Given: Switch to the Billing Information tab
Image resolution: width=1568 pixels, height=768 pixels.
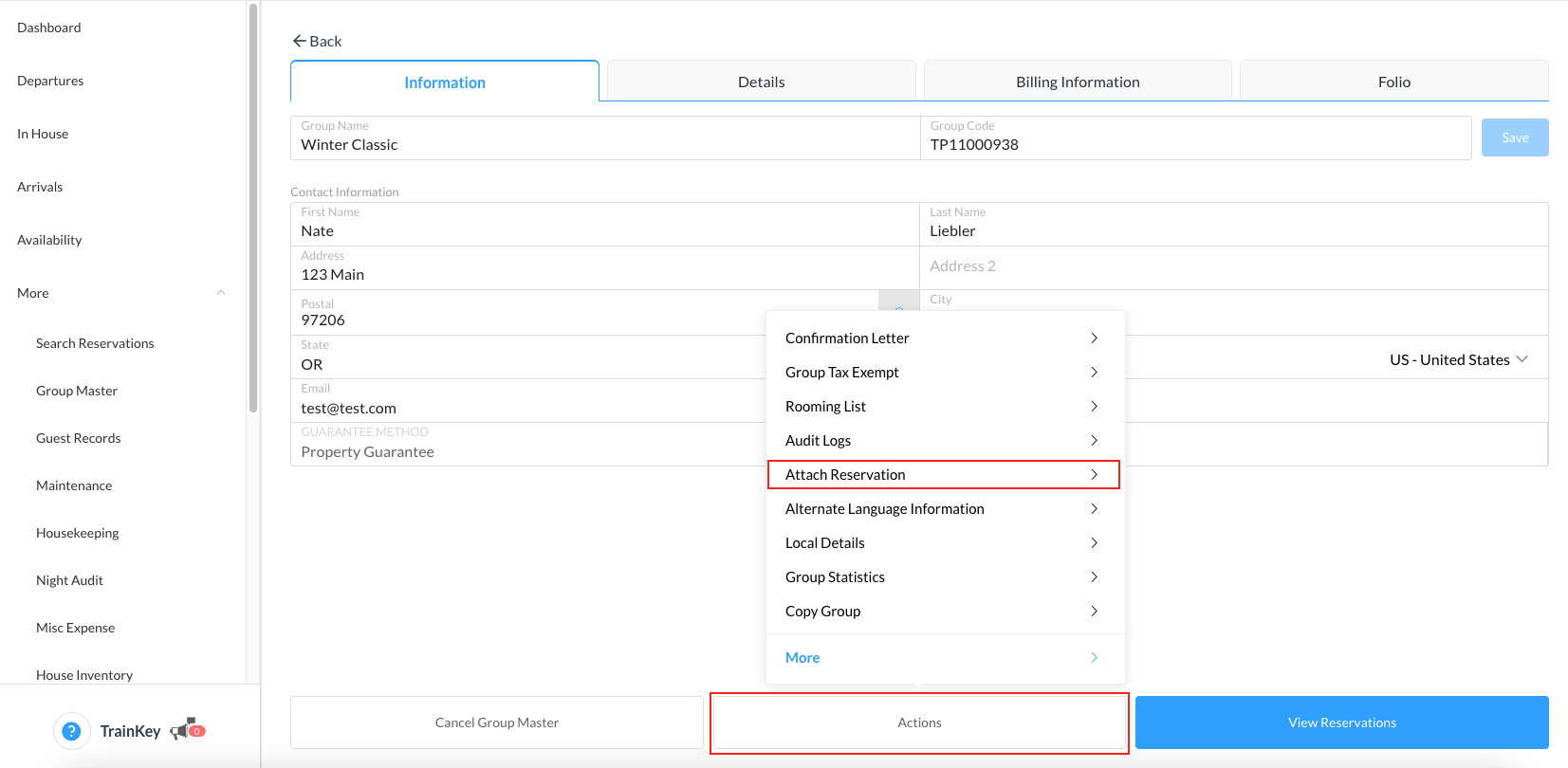Looking at the screenshot, I should point(1078,82).
